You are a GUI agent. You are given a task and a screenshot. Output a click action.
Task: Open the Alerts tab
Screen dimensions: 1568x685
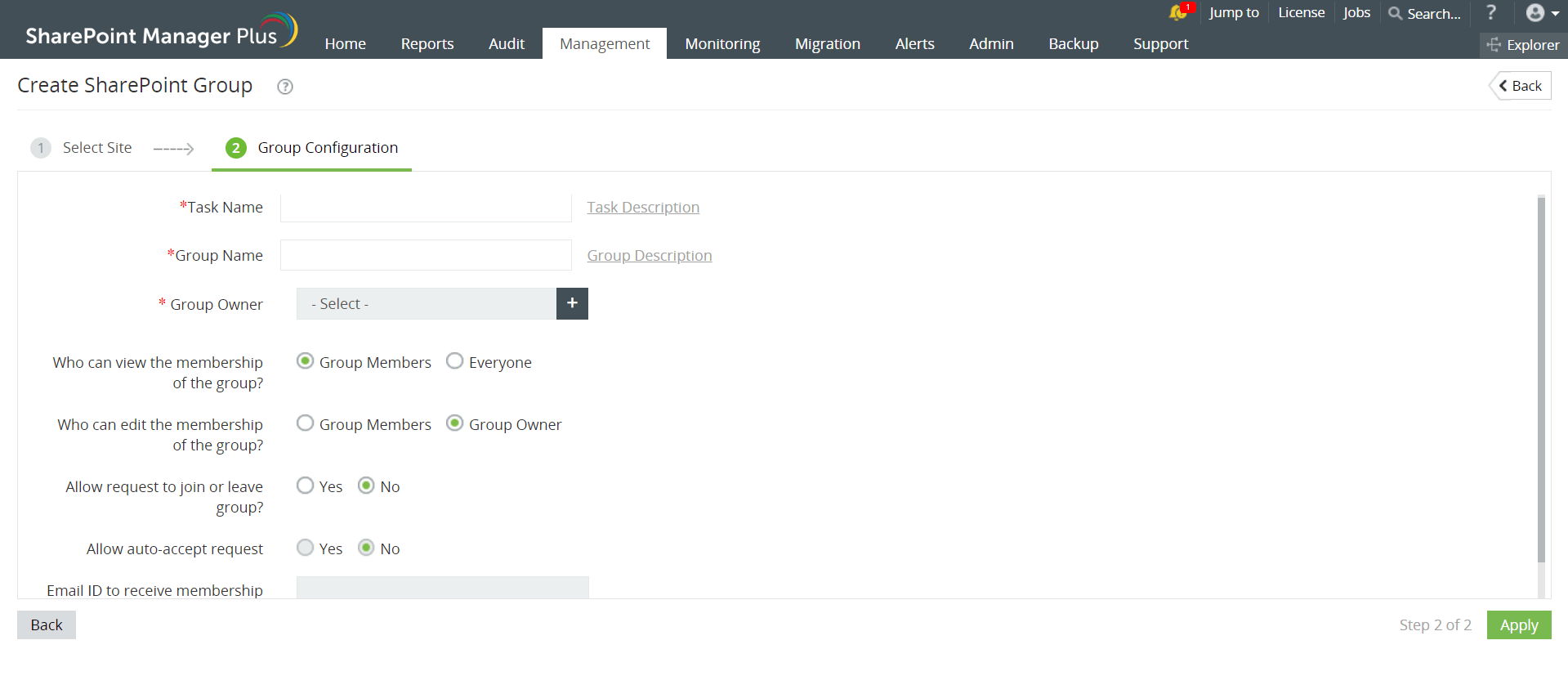tap(914, 44)
